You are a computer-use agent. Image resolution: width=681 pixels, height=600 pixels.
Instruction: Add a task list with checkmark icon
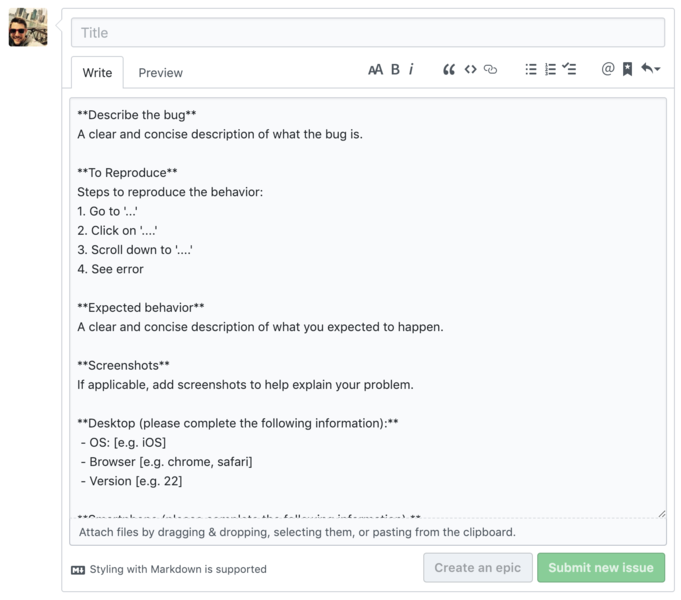coord(569,69)
